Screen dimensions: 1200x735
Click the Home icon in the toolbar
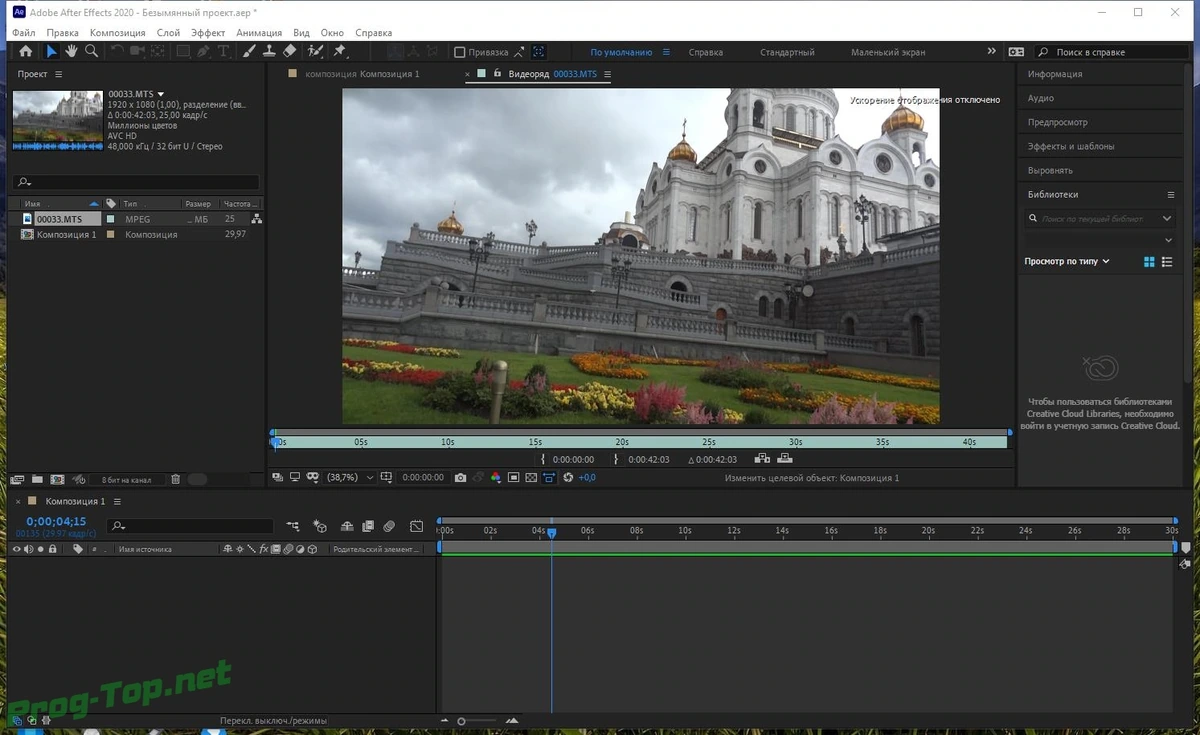click(x=25, y=51)
